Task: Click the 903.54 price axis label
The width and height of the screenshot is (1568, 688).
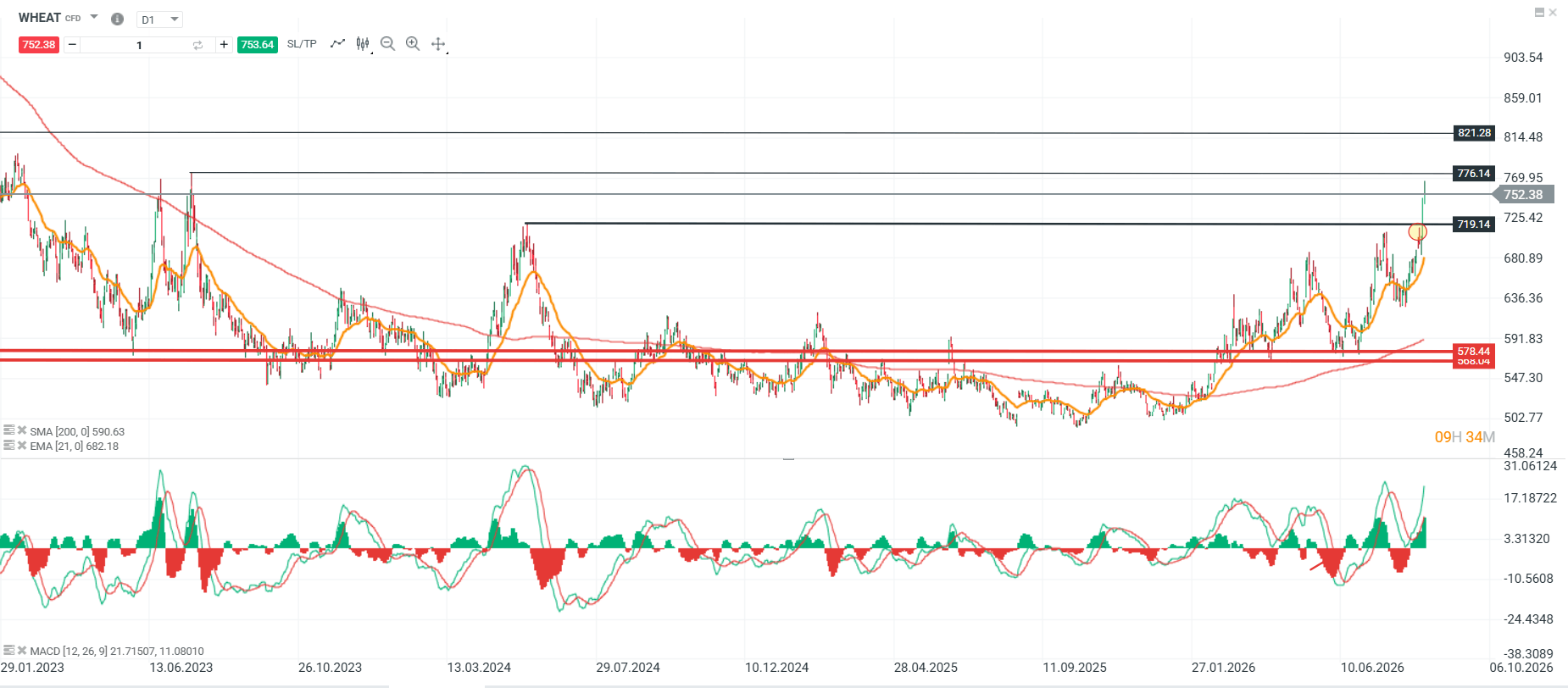Action: click(x=1523, y=58)
